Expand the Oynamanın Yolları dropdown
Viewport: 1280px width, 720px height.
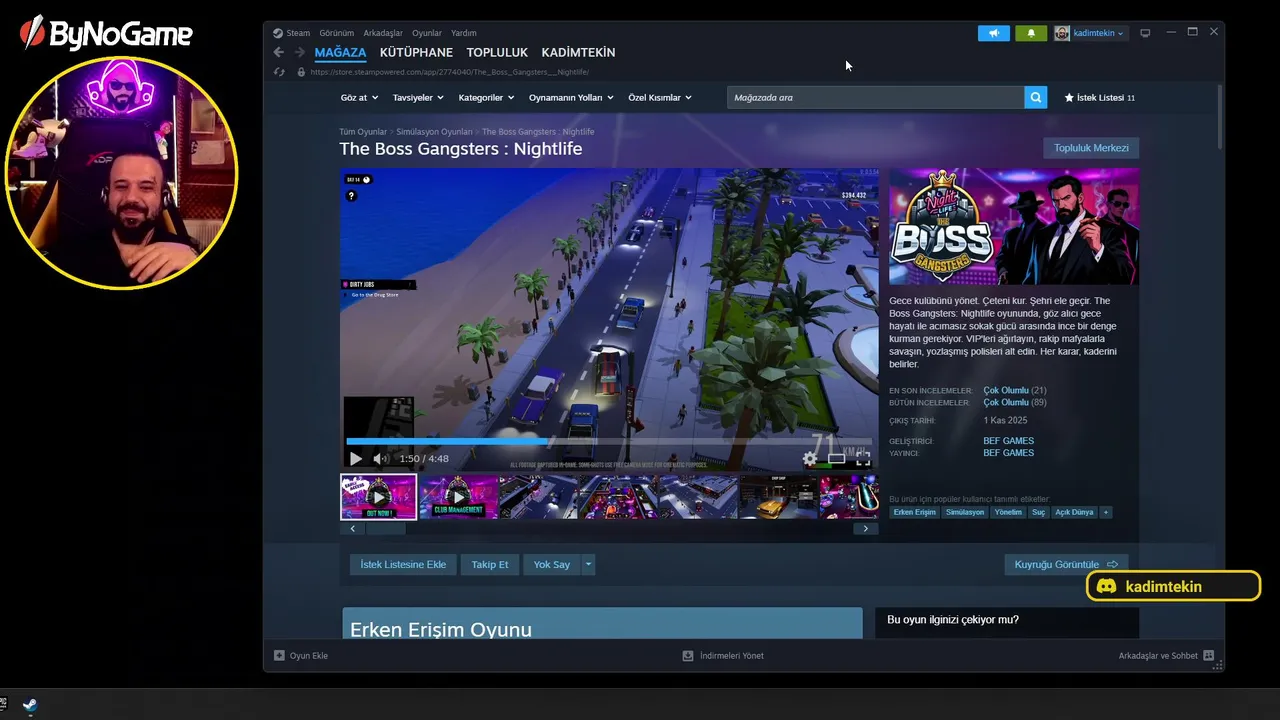571,97
